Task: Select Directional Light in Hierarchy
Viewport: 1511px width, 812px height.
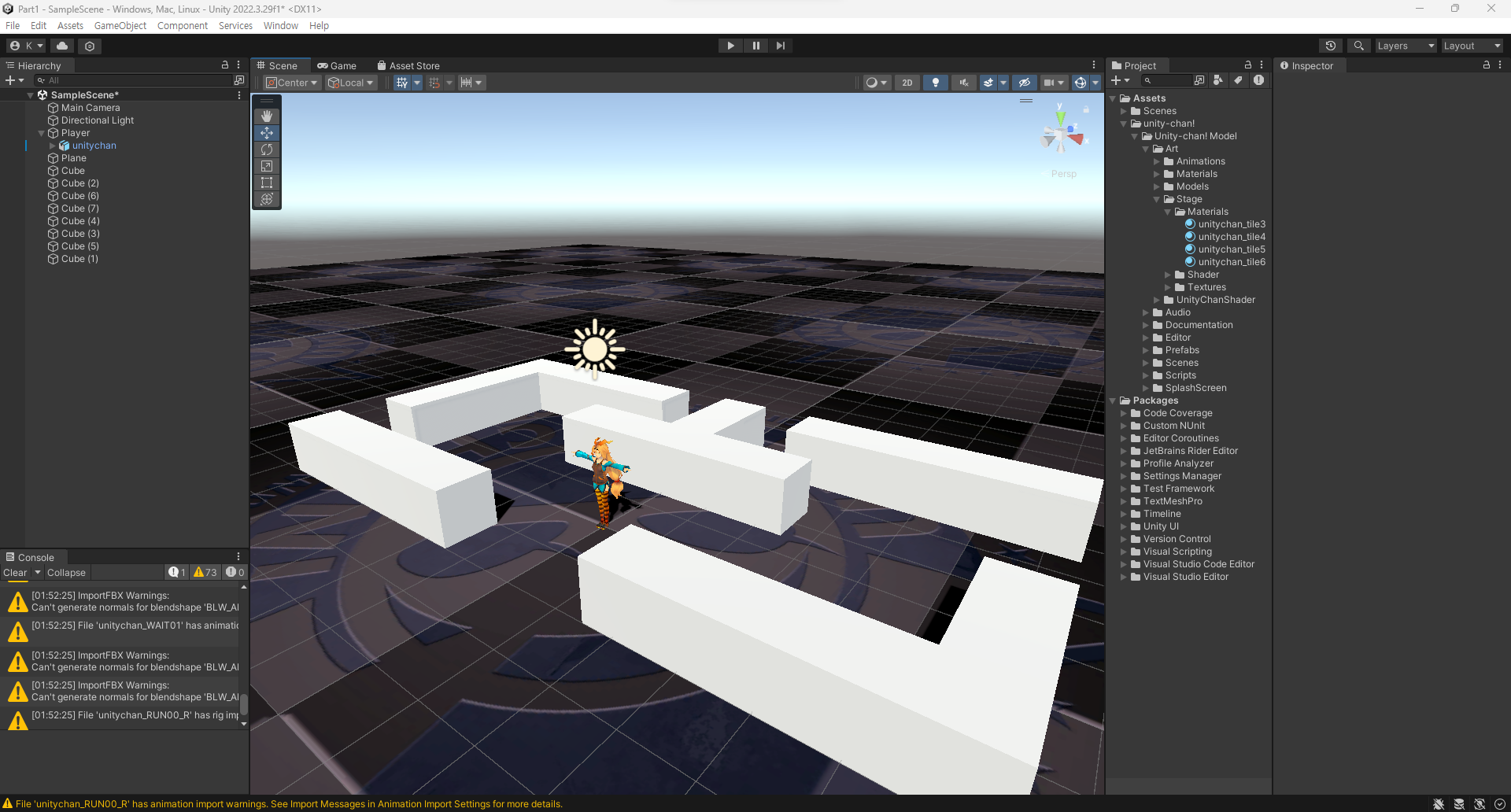Action: [x=98, y=120]
